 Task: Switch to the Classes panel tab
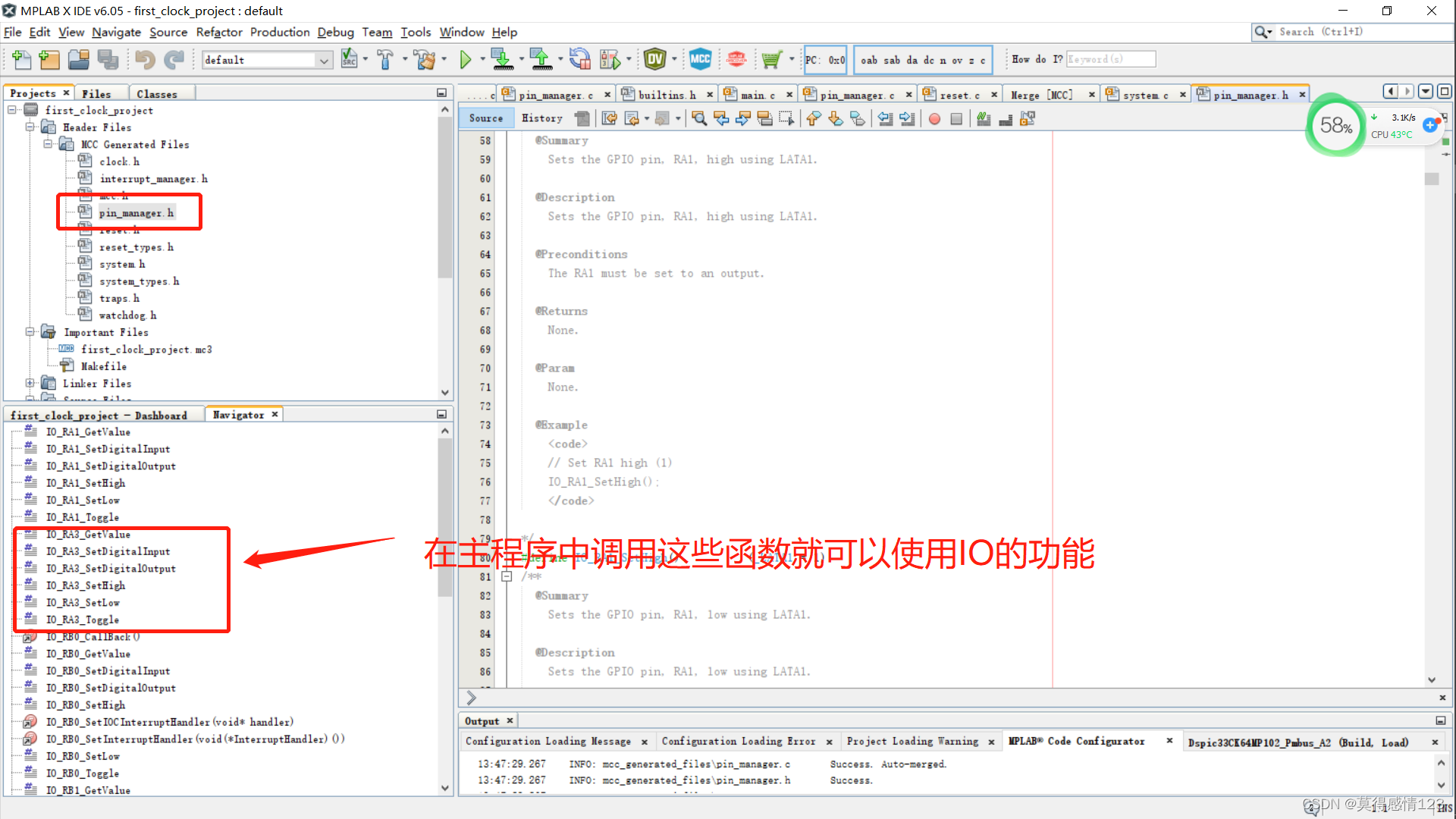tap(157, 93)
